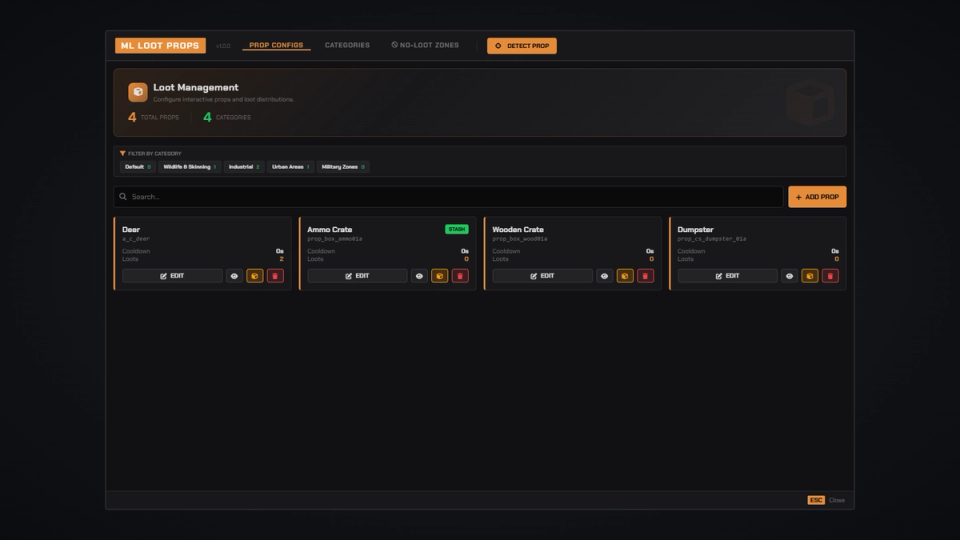Click the Loots value on Deer card

(282, 259)
